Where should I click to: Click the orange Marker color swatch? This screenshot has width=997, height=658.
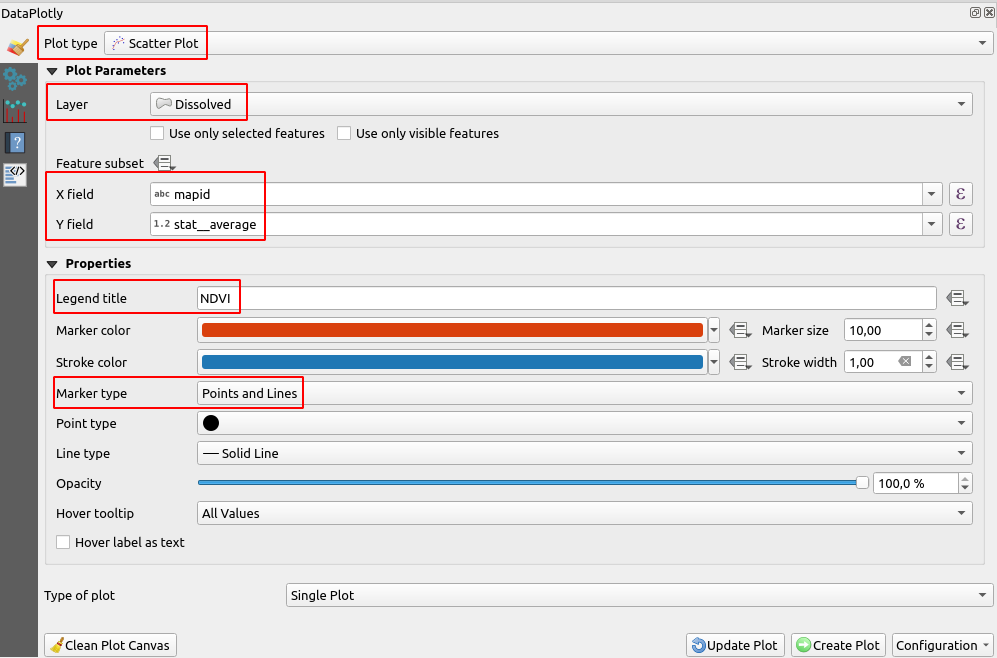[x=450, y=330]
